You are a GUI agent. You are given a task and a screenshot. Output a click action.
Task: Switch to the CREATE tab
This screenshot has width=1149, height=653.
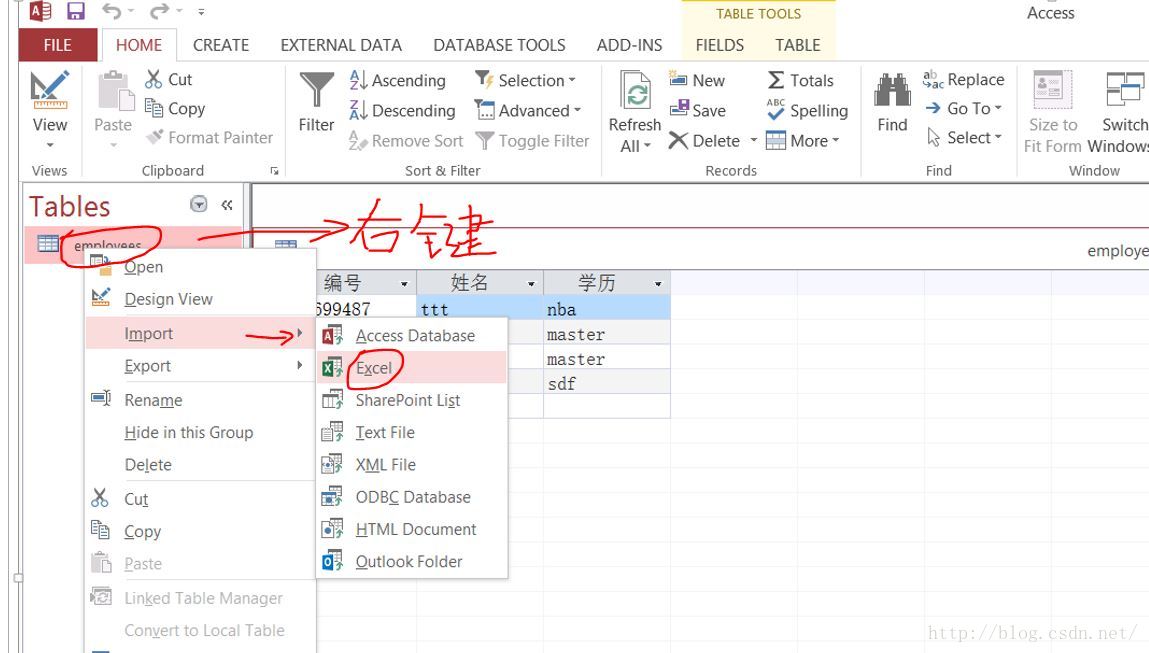point(221,45)
